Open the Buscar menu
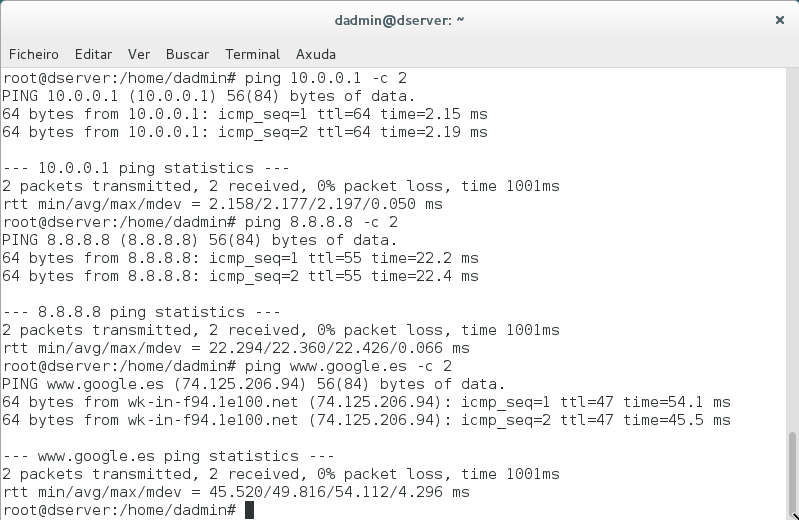This screenshot has width=799, height=520. [187, 54]
